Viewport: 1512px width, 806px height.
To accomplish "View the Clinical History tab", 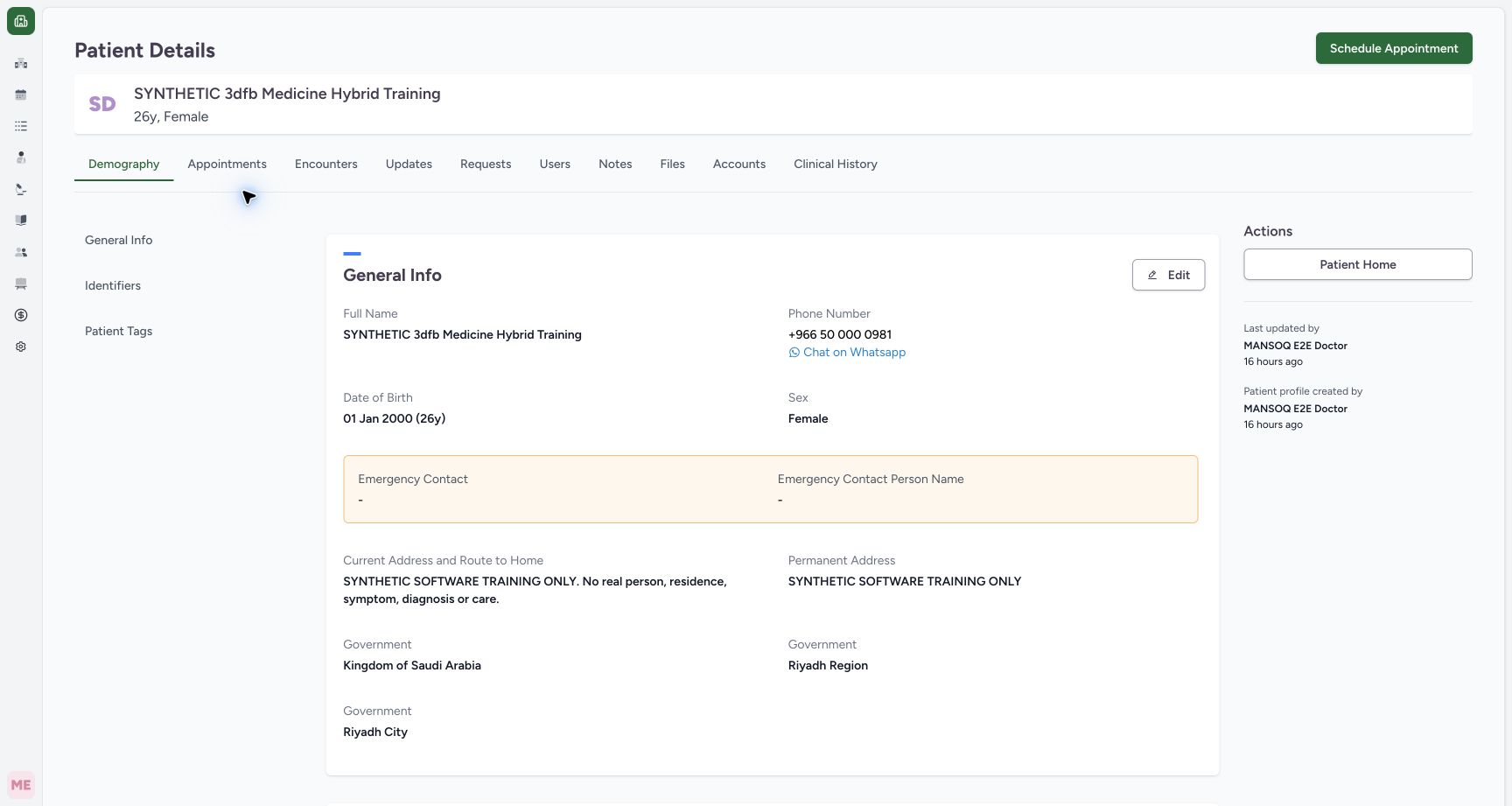I will [x=836, y=164].
